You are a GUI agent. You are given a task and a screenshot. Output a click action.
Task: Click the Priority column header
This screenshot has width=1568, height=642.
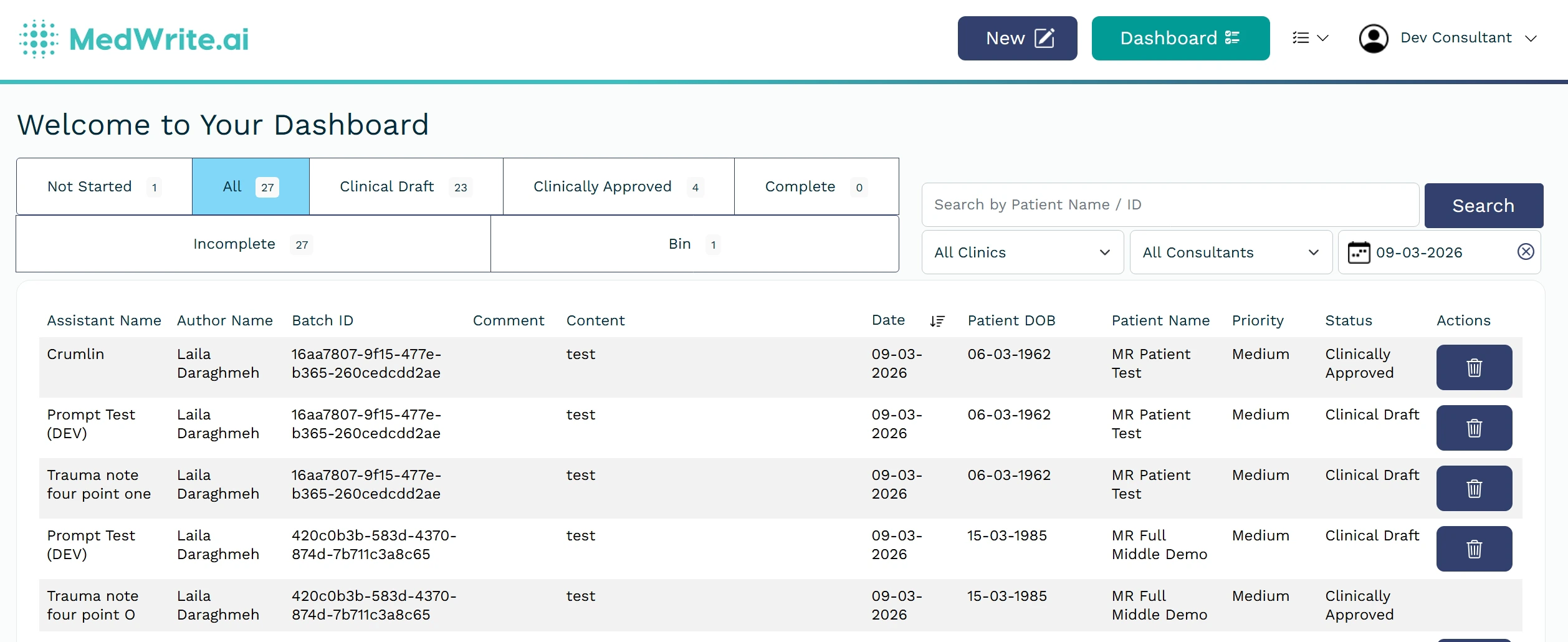tap(1258, 320)
